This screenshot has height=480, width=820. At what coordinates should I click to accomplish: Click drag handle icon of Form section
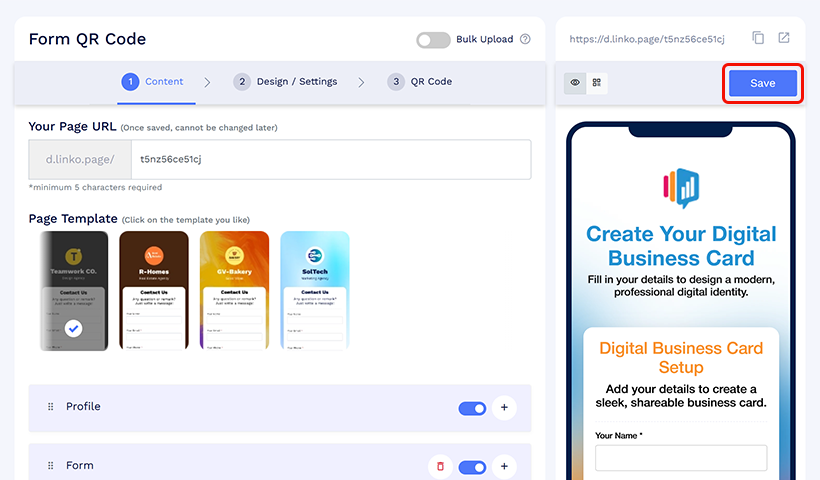[x=50, y=466]
